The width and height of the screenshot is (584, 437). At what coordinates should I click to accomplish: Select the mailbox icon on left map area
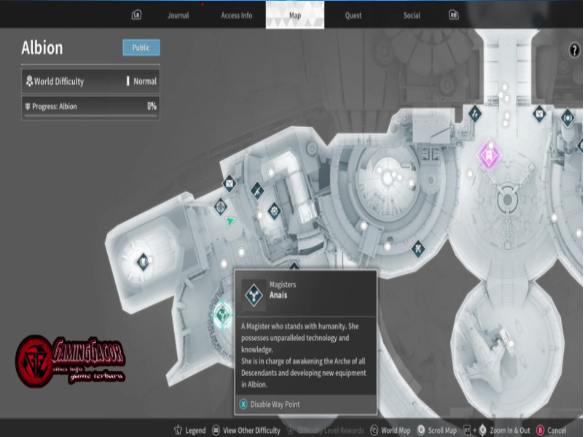click(229, 184)
